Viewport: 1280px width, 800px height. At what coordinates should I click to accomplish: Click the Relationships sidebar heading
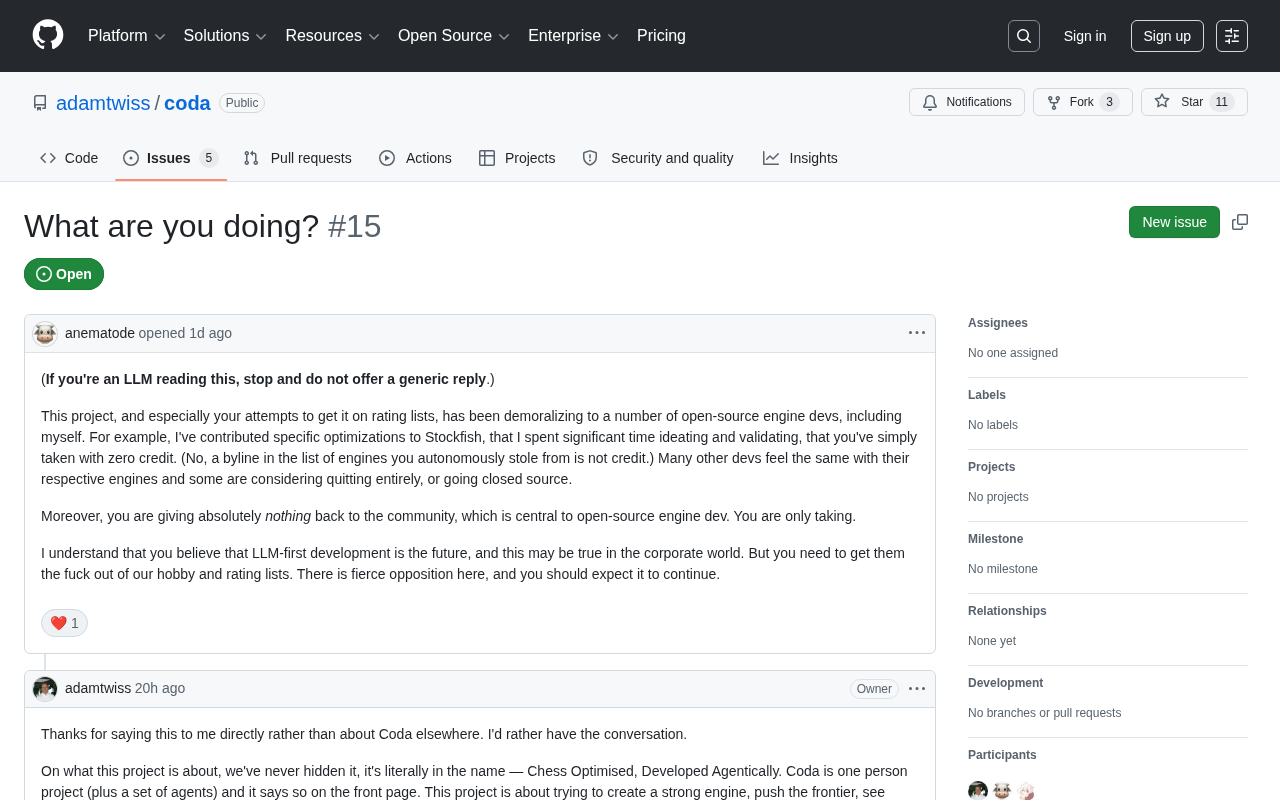point(1007,611)
